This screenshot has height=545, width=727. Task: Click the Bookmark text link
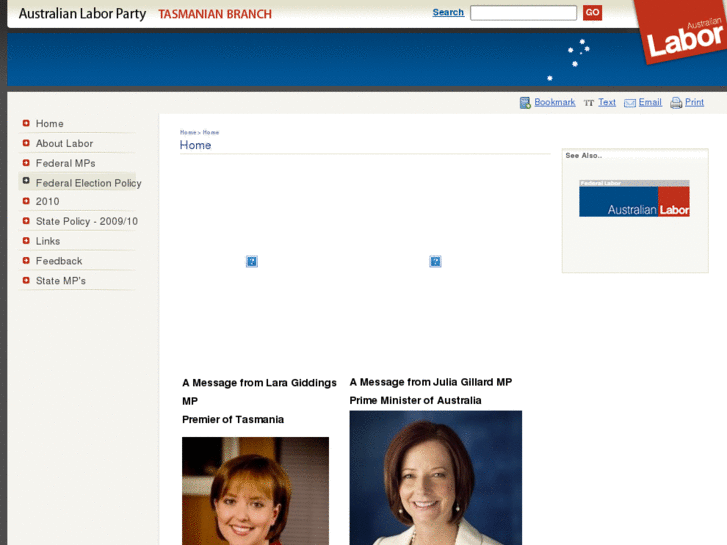[555, 103]
